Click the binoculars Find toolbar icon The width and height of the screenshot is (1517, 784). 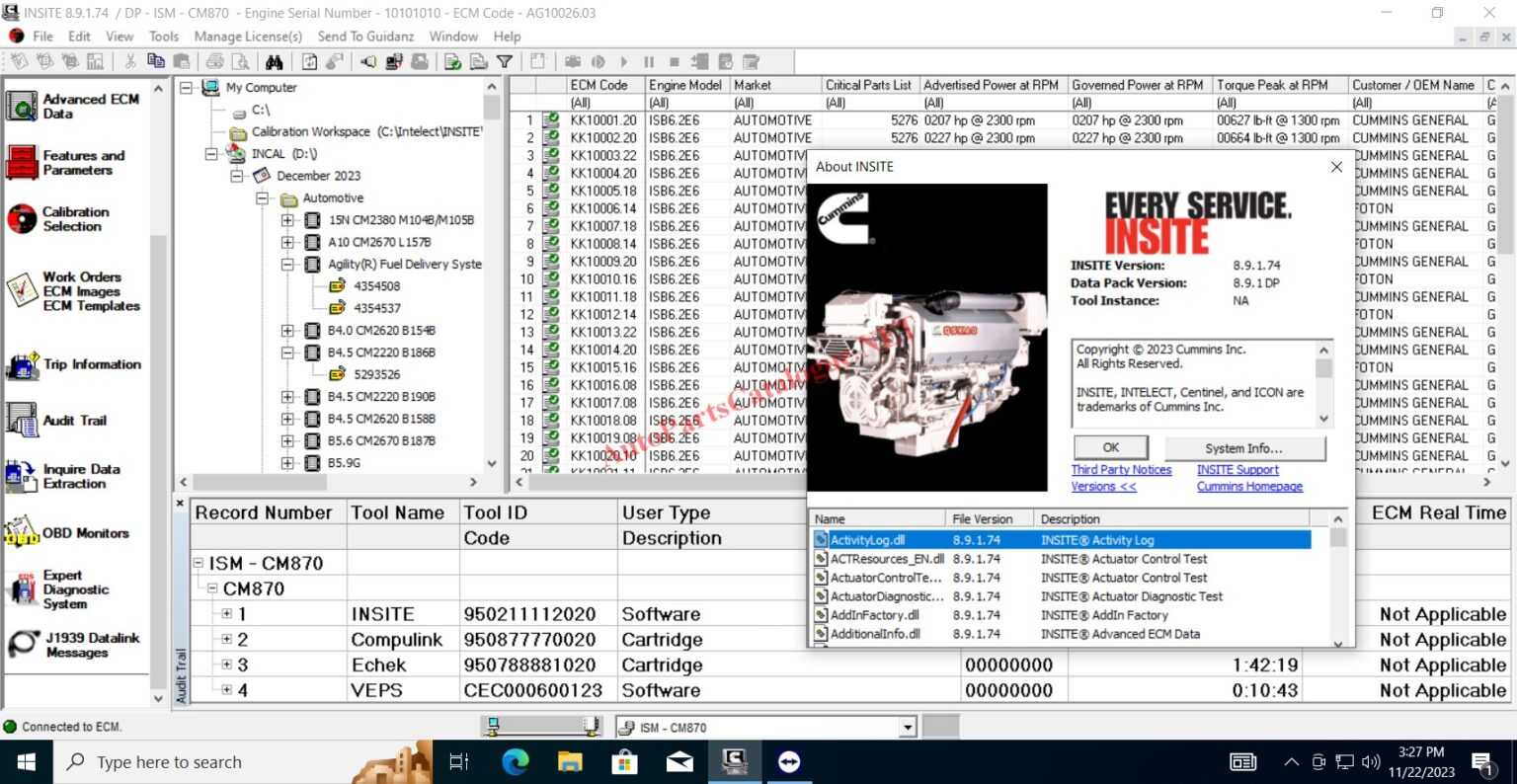275,61
